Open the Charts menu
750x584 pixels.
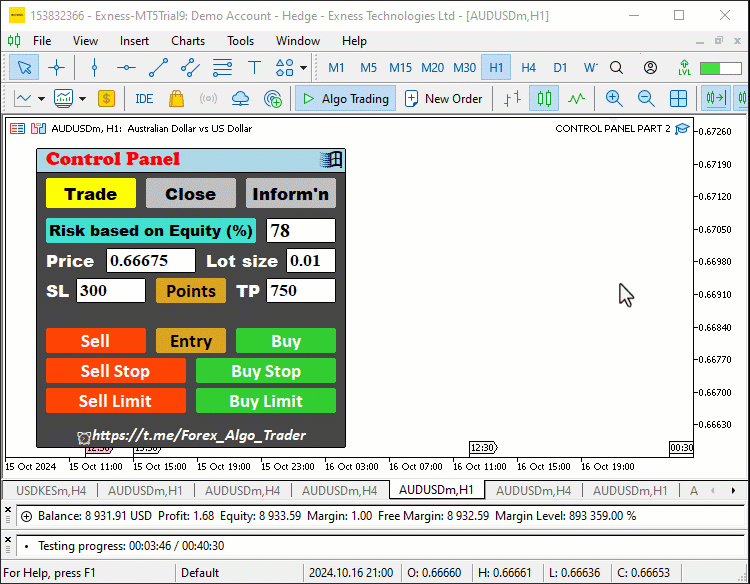(188, 41)
